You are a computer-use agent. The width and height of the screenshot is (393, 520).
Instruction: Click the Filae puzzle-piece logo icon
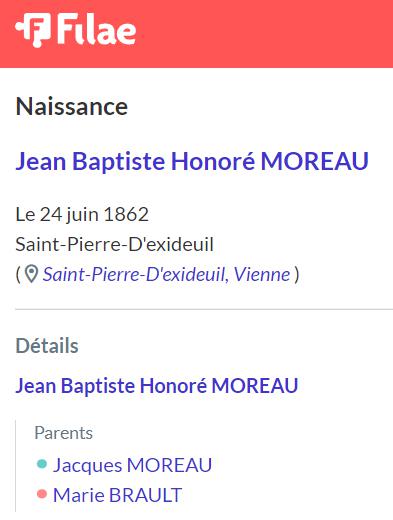(x=33, y=30)
